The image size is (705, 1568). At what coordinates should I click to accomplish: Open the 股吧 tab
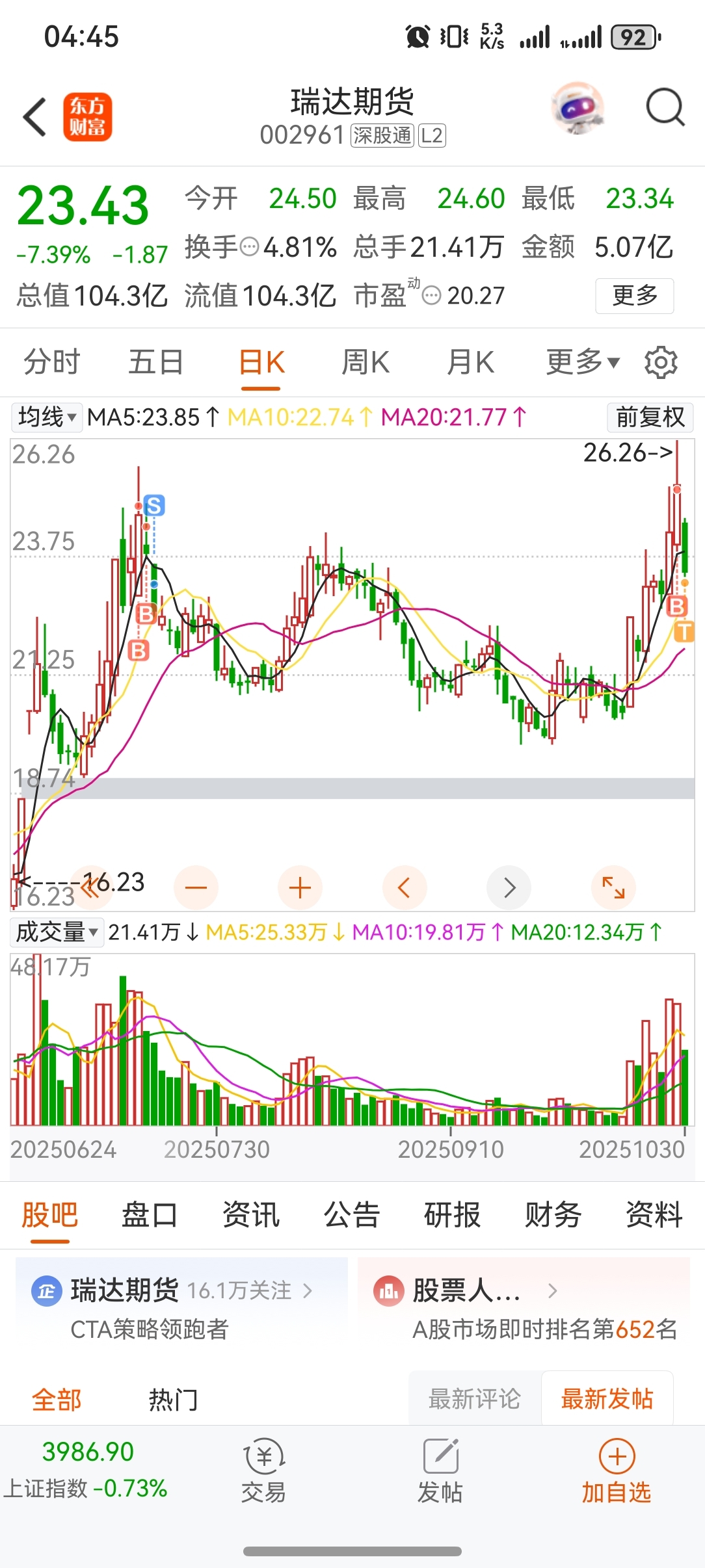pos(50,1214)
